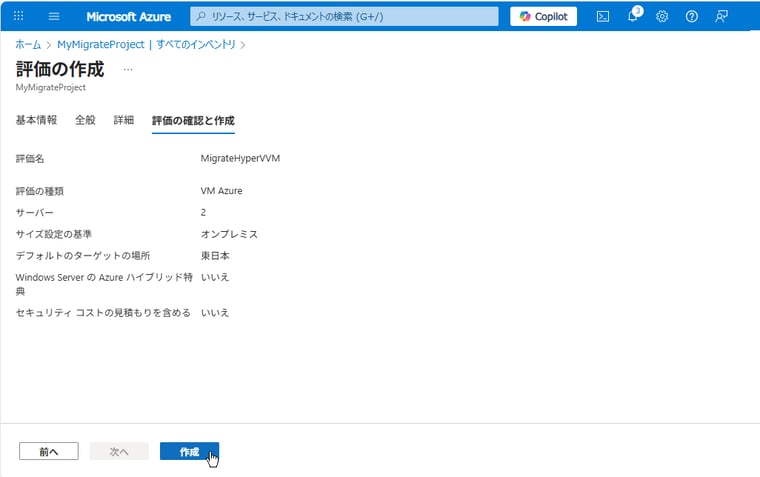
Task: Click the オンプレミス sizing value
Action: [229, 234]
